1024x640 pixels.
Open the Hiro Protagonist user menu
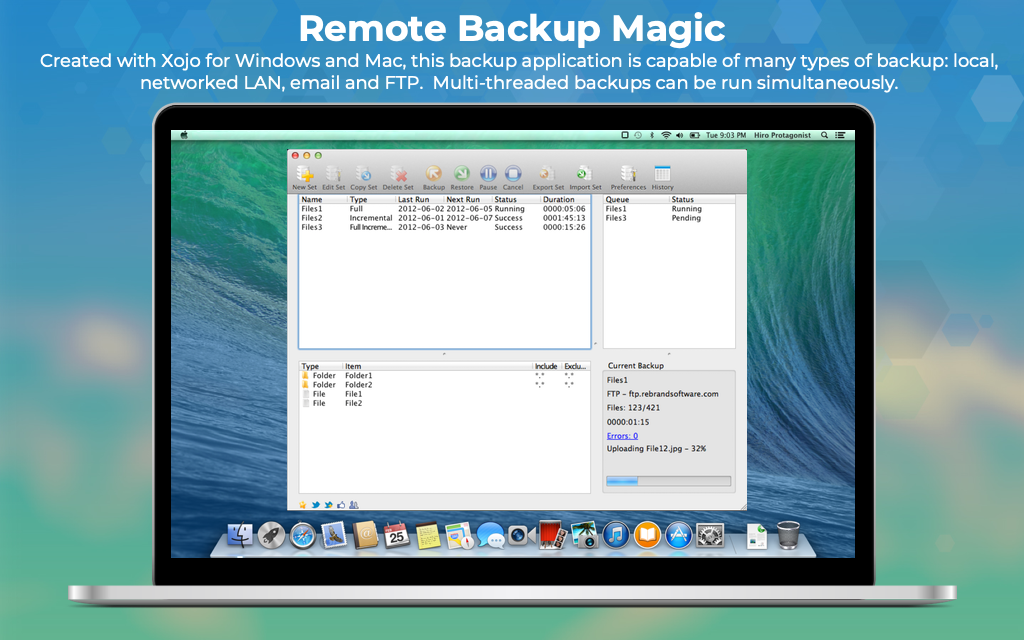780,135
